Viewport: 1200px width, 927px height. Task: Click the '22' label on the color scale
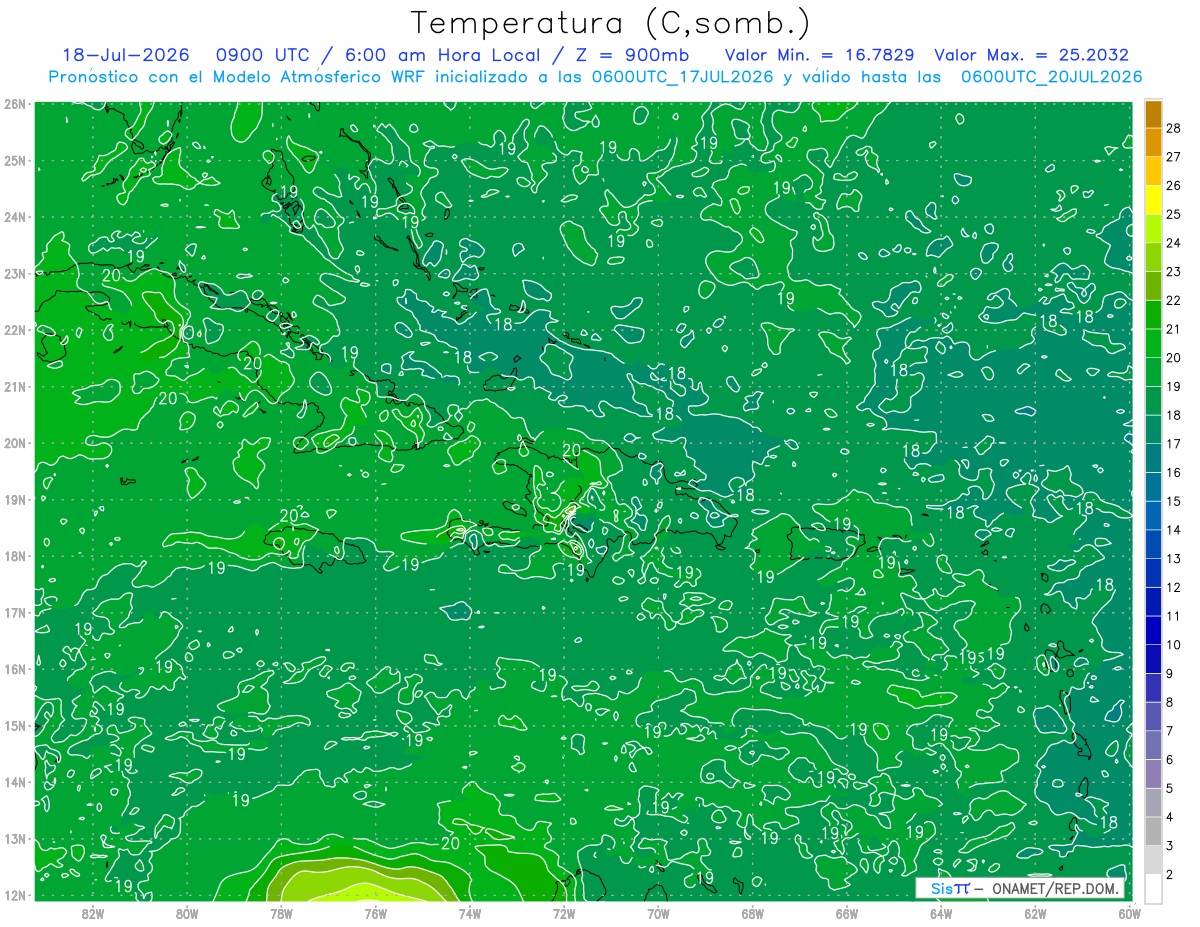[x=1175, y=300]
